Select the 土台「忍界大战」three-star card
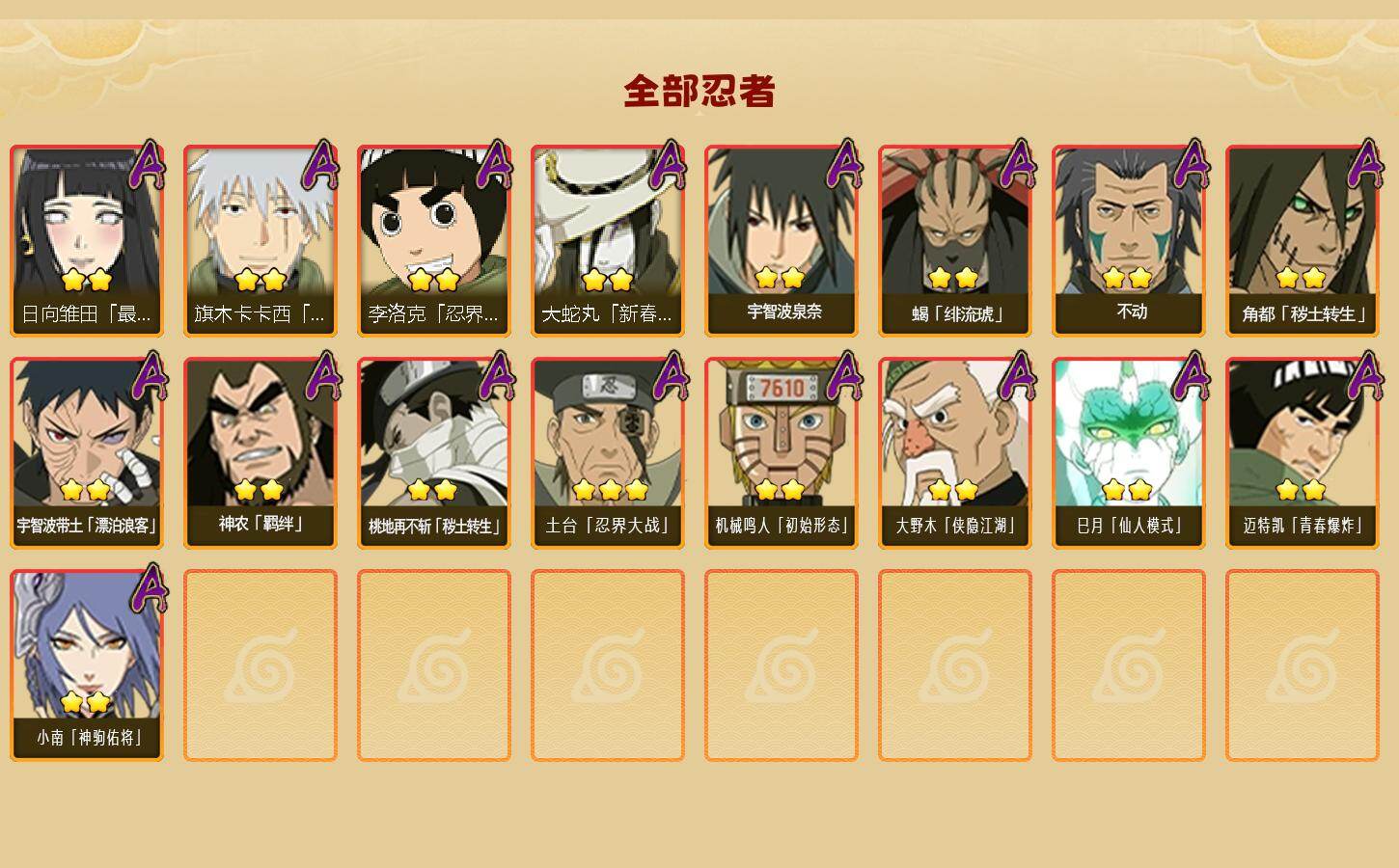This screenshot has width=1399, height=868. 608,452
